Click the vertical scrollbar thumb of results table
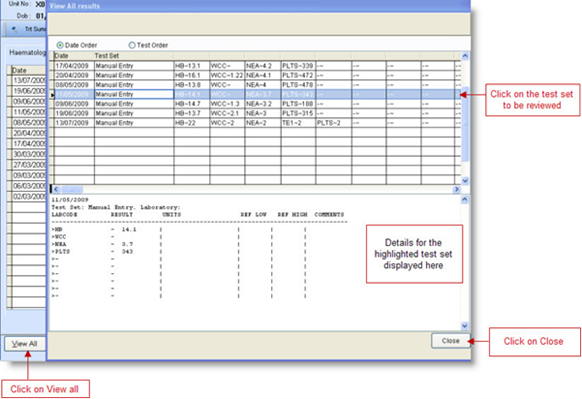This screenshot has height=399, width=582. 465,124
